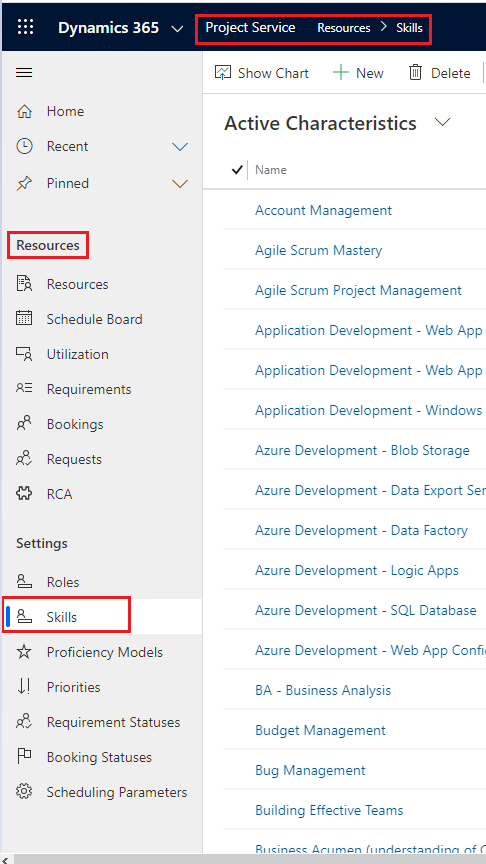The image size is (486, 864).
Task: Click the Booking Statuses flag icon
Action: [x=24, y=757]
